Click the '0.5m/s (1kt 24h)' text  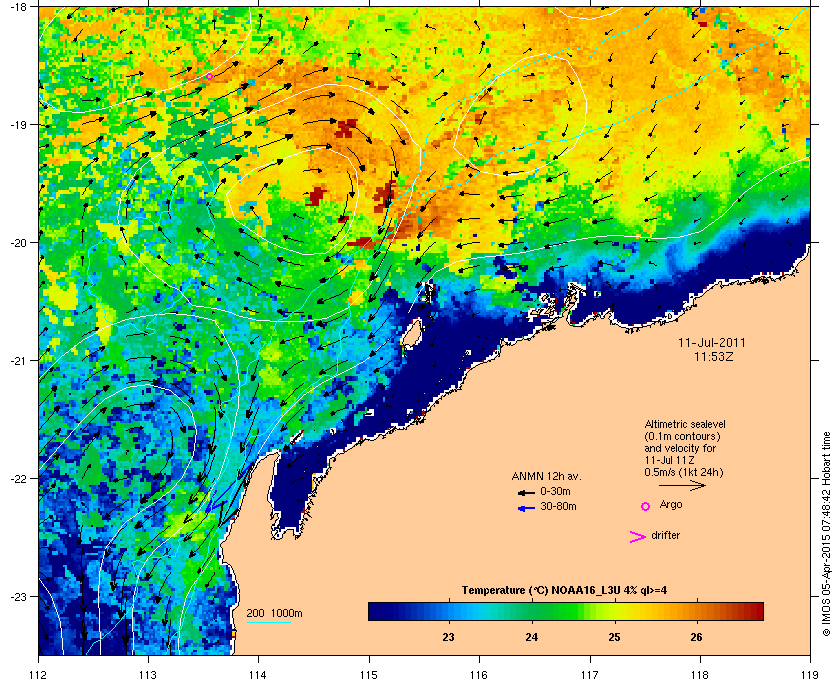point(684,473)
